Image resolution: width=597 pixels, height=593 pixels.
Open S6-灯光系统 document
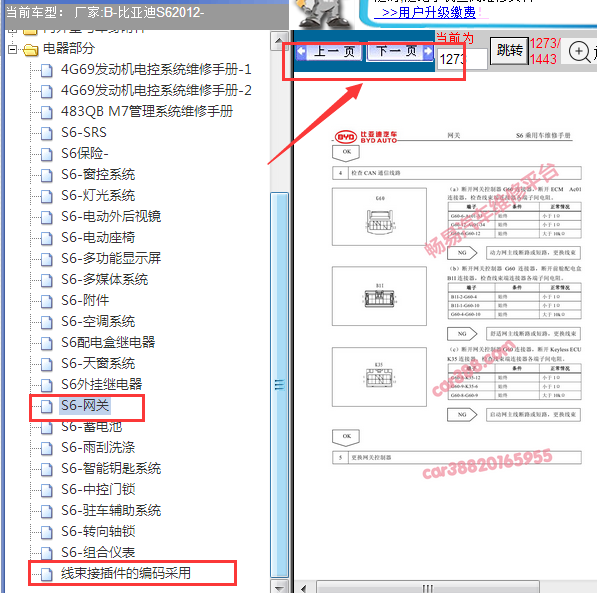point(98,195)
